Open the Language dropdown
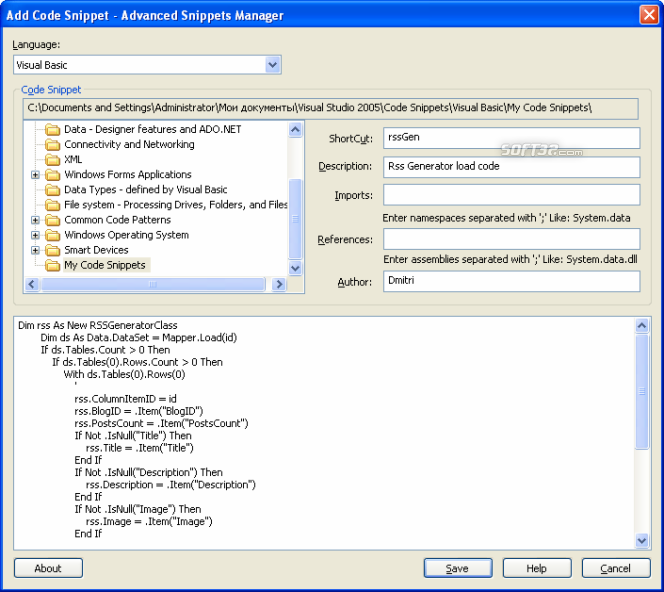664x592 pixels. coord(273,65)
